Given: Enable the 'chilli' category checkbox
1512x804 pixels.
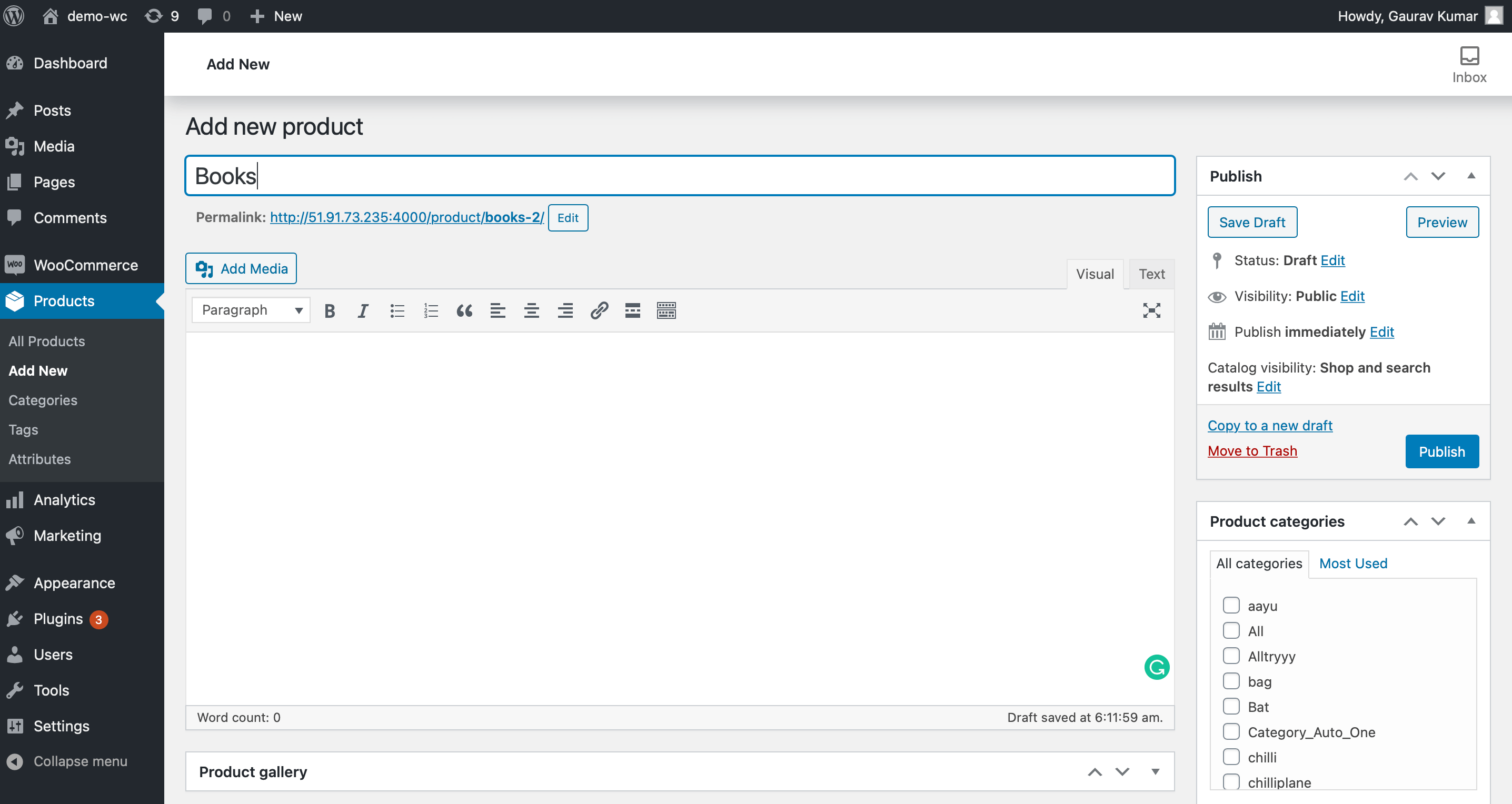Looking at the screenshot, I should click(1231, 757).
